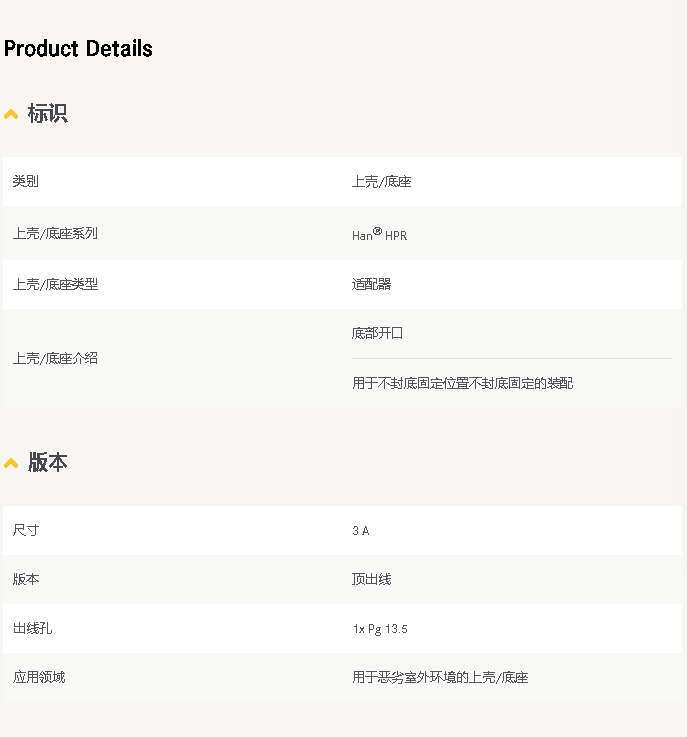
Task: Click the 上壳/底座系列 label
Action: coord(55,233)
